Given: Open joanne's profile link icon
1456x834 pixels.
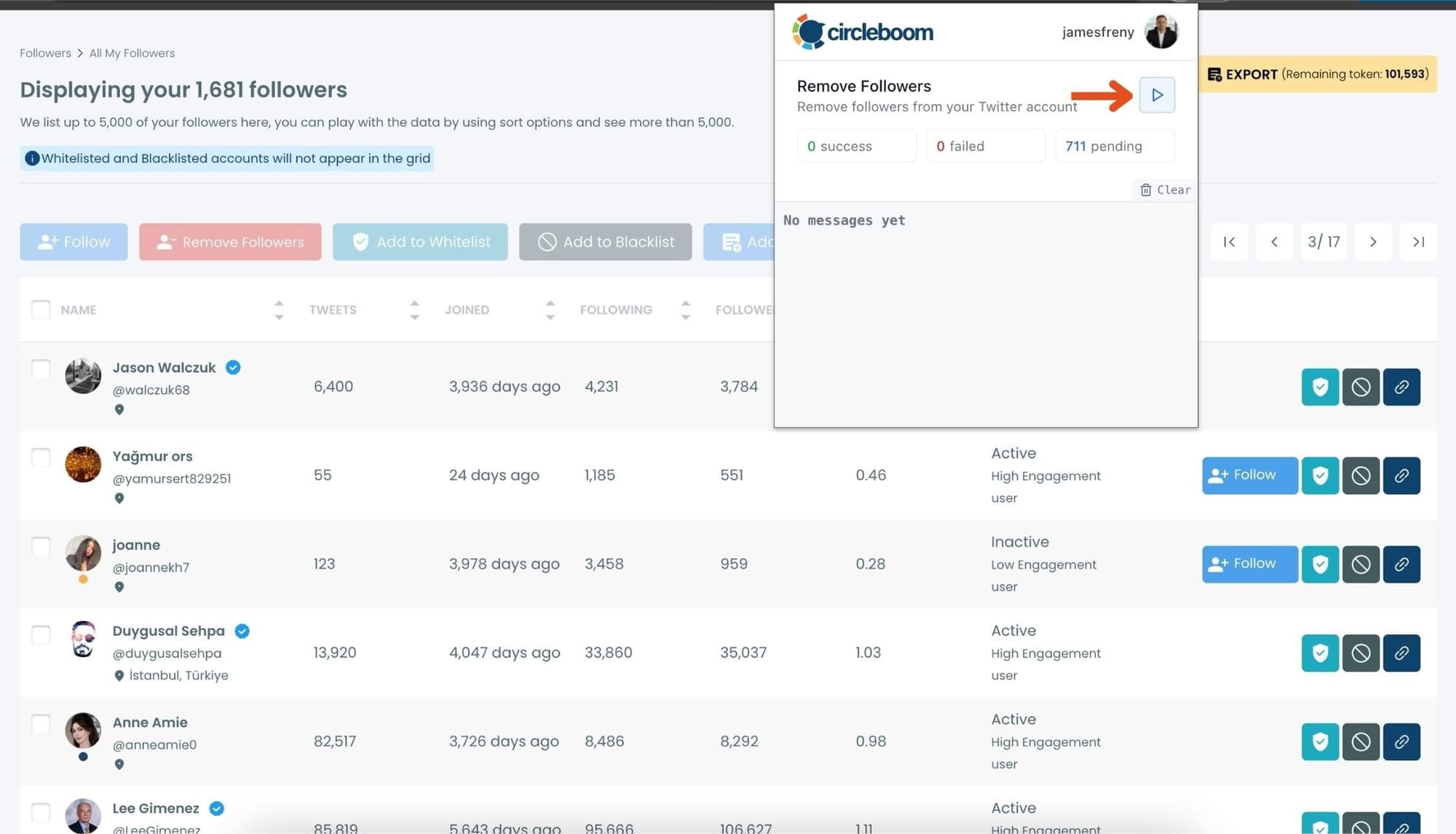Looking at the screenshot, I should click(1401, 564).
